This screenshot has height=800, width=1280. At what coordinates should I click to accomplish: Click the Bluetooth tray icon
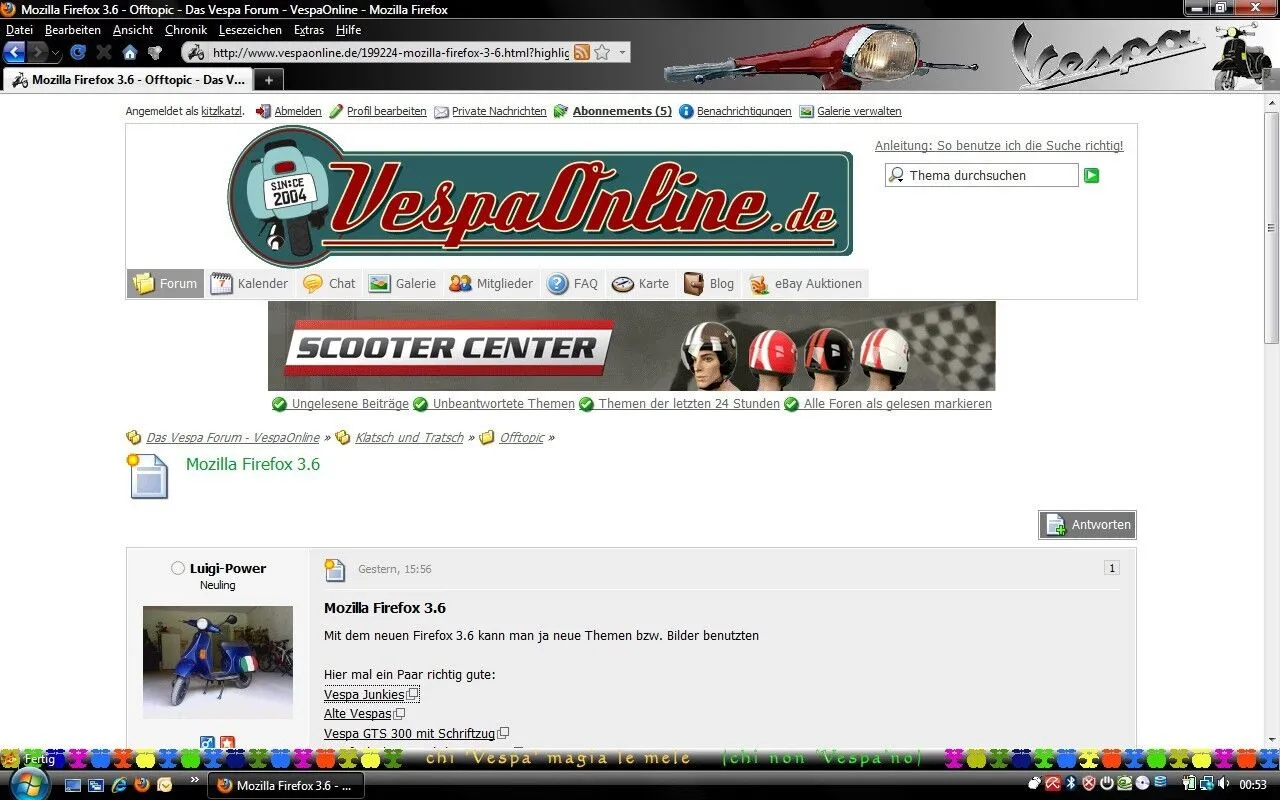click(1070, 784)
